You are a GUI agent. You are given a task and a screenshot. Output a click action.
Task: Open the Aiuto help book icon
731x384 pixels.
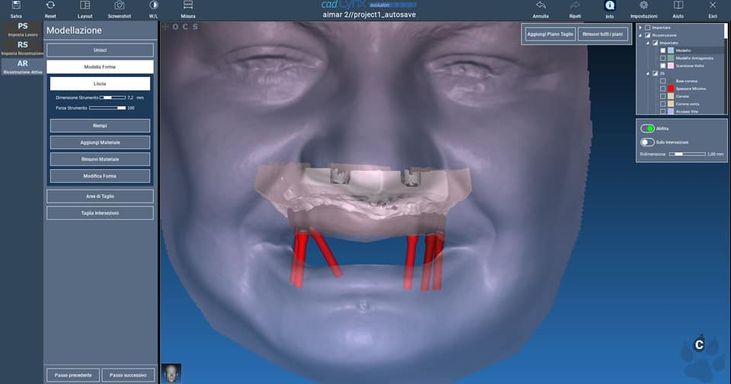(678, 6)
